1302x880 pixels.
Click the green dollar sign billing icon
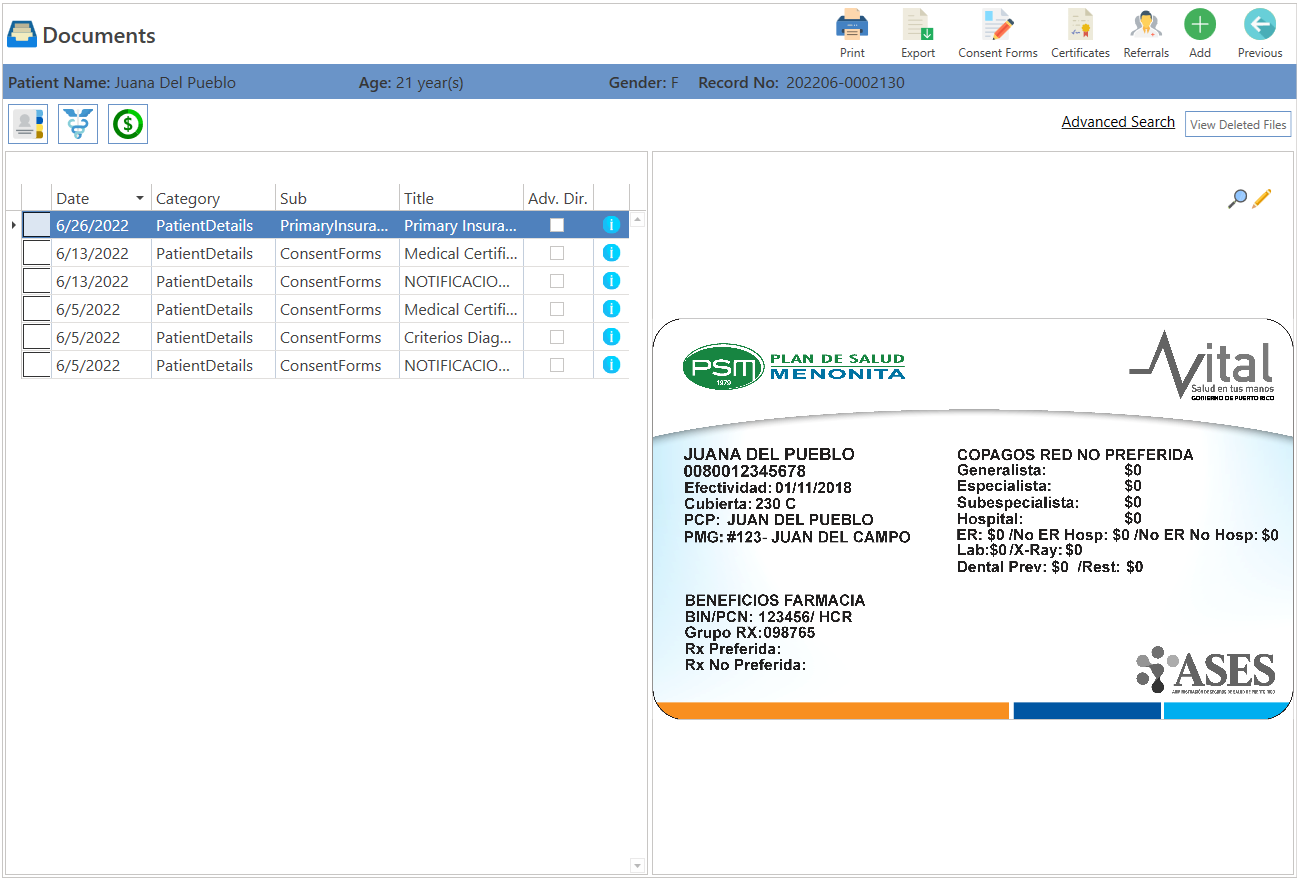tap(128, 124)
